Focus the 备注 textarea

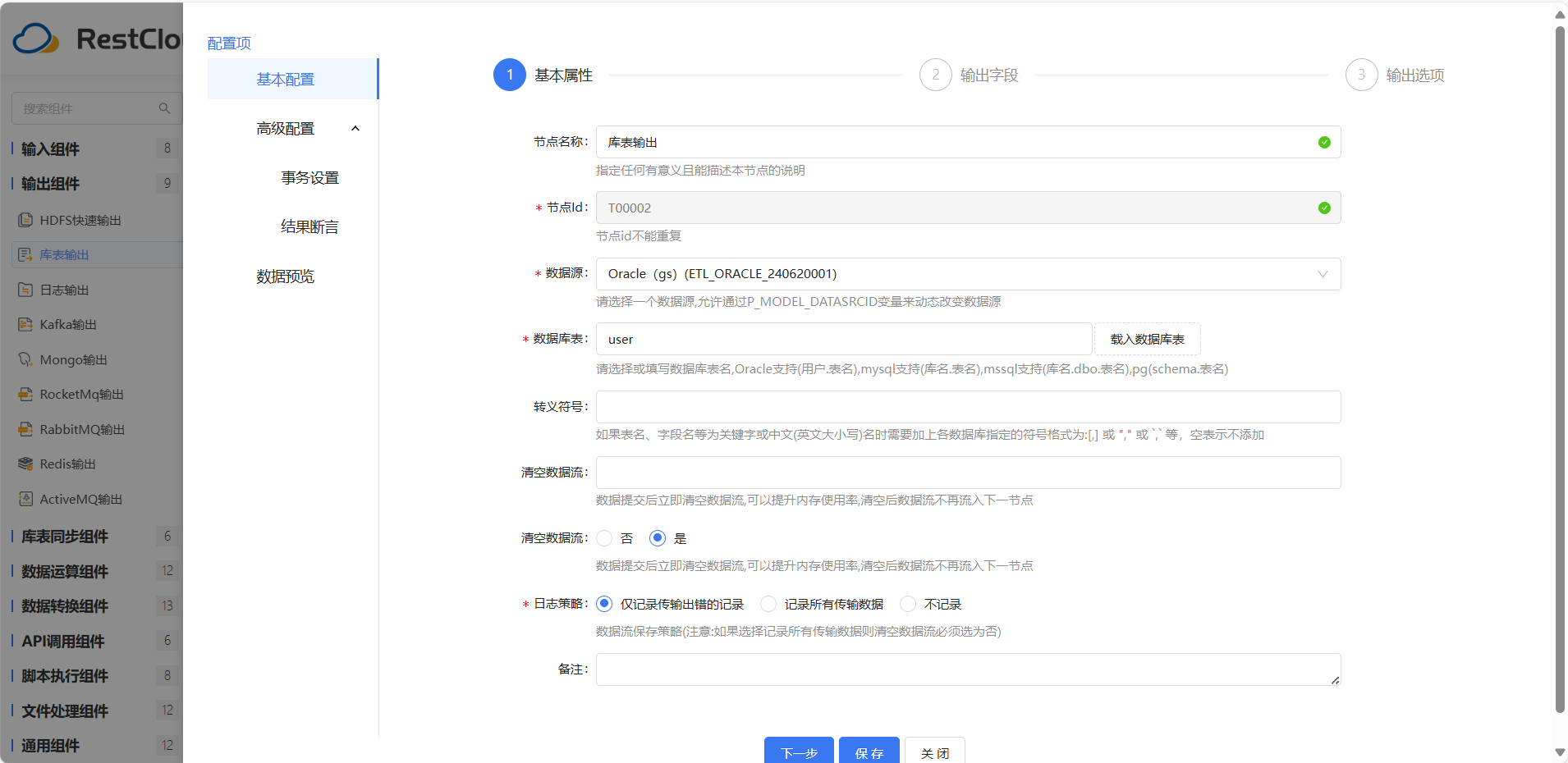(969, 669)
